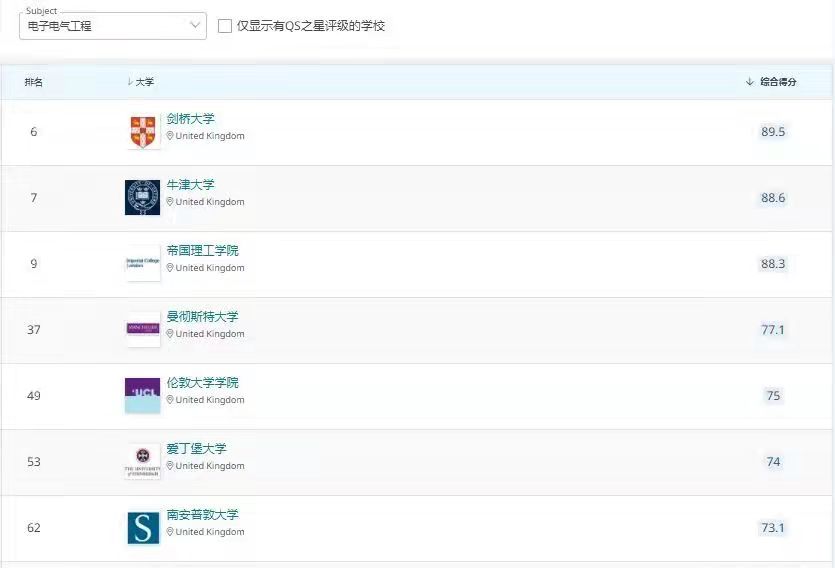This screenshot has height=568, width=835.
Task: Click the location pin icon under 帝国理工学院
Action: click(x=170, y=268)
